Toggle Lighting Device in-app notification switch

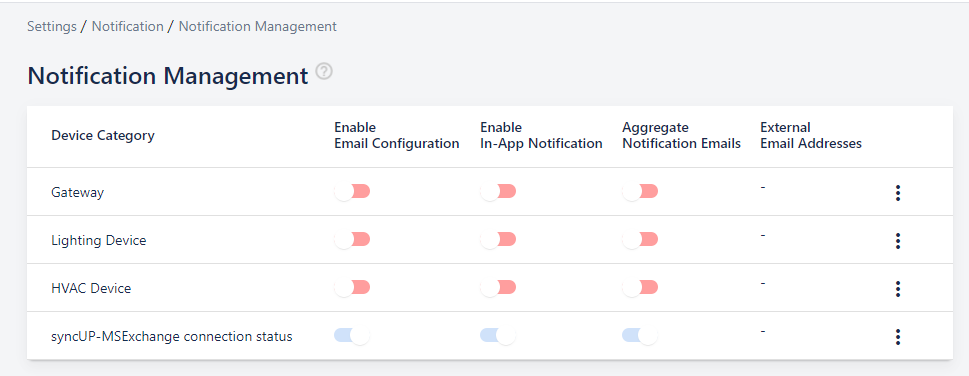tap(498, 239)
